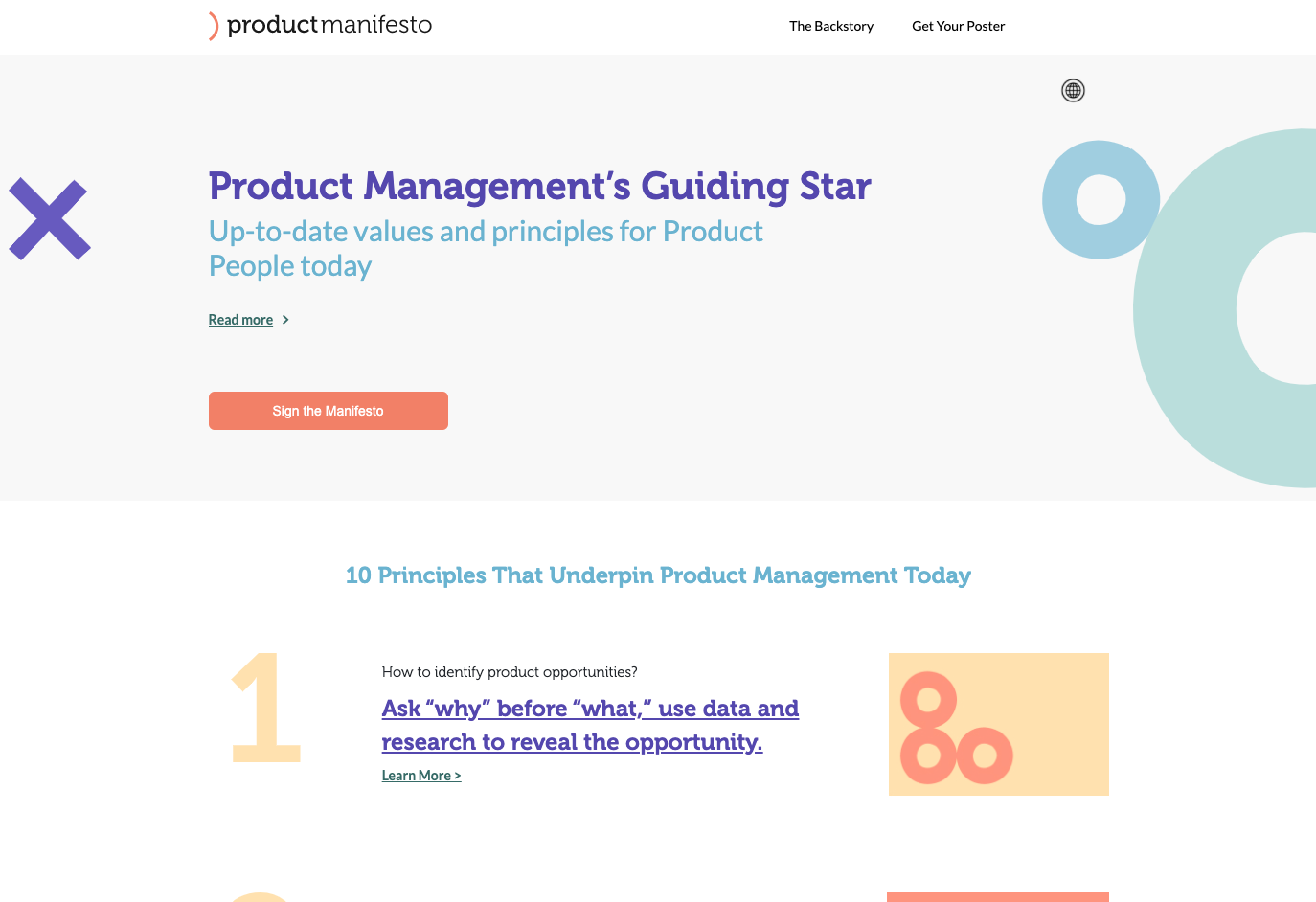Open The Backstory menu item
This screenshot has width=1316, height=902.
pos(831,26)
